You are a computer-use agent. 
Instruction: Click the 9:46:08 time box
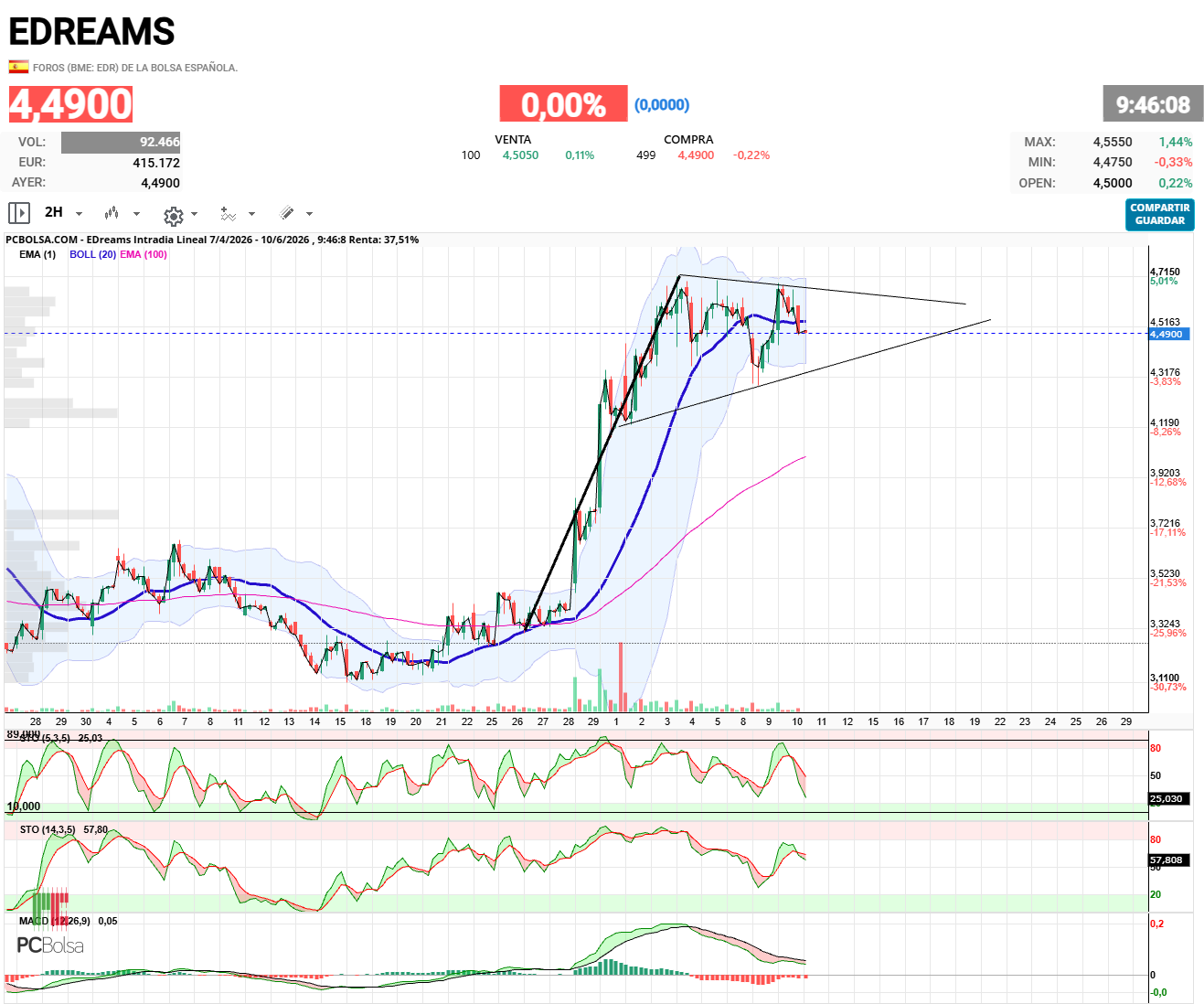(1153, 104)
